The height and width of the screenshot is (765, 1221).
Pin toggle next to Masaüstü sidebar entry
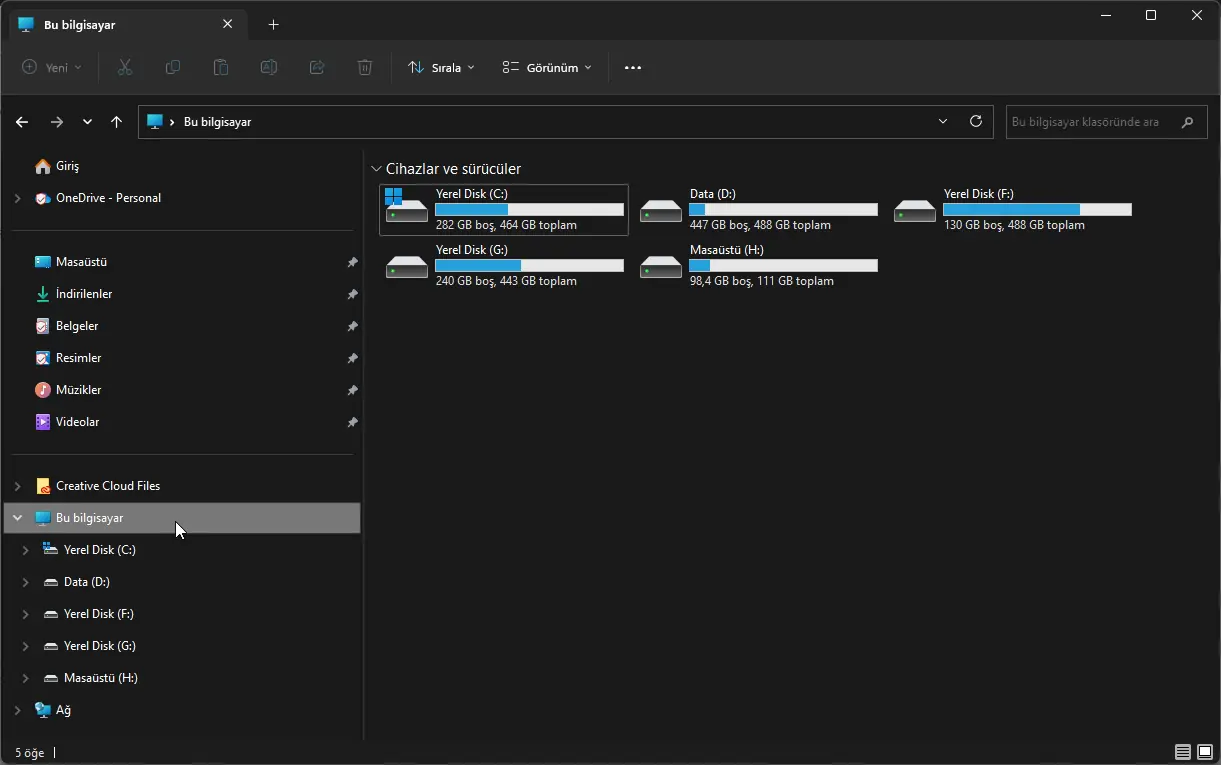[352, 262]
